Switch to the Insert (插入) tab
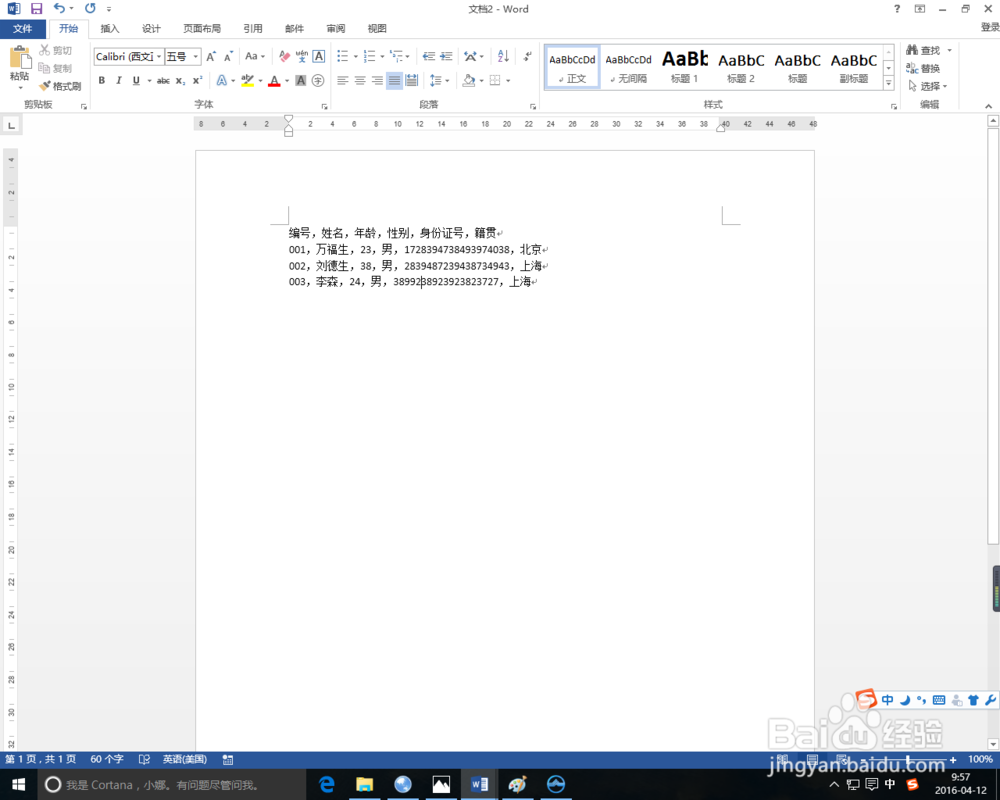This screenshot has width=1000, height=800. pos(110,29)
